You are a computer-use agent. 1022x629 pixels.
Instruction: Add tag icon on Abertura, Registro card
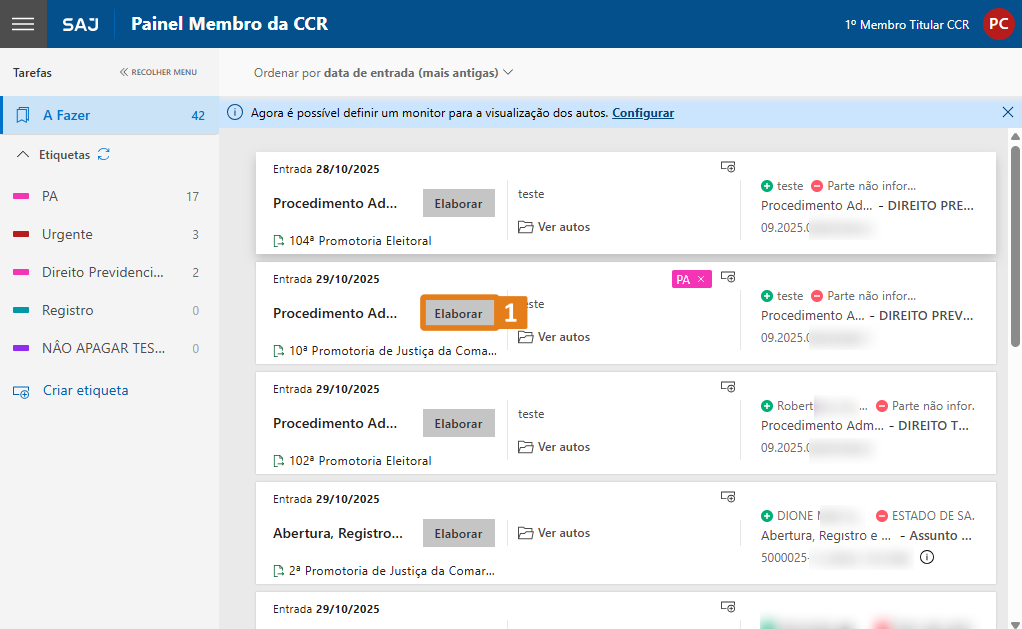tap(728, 497)
